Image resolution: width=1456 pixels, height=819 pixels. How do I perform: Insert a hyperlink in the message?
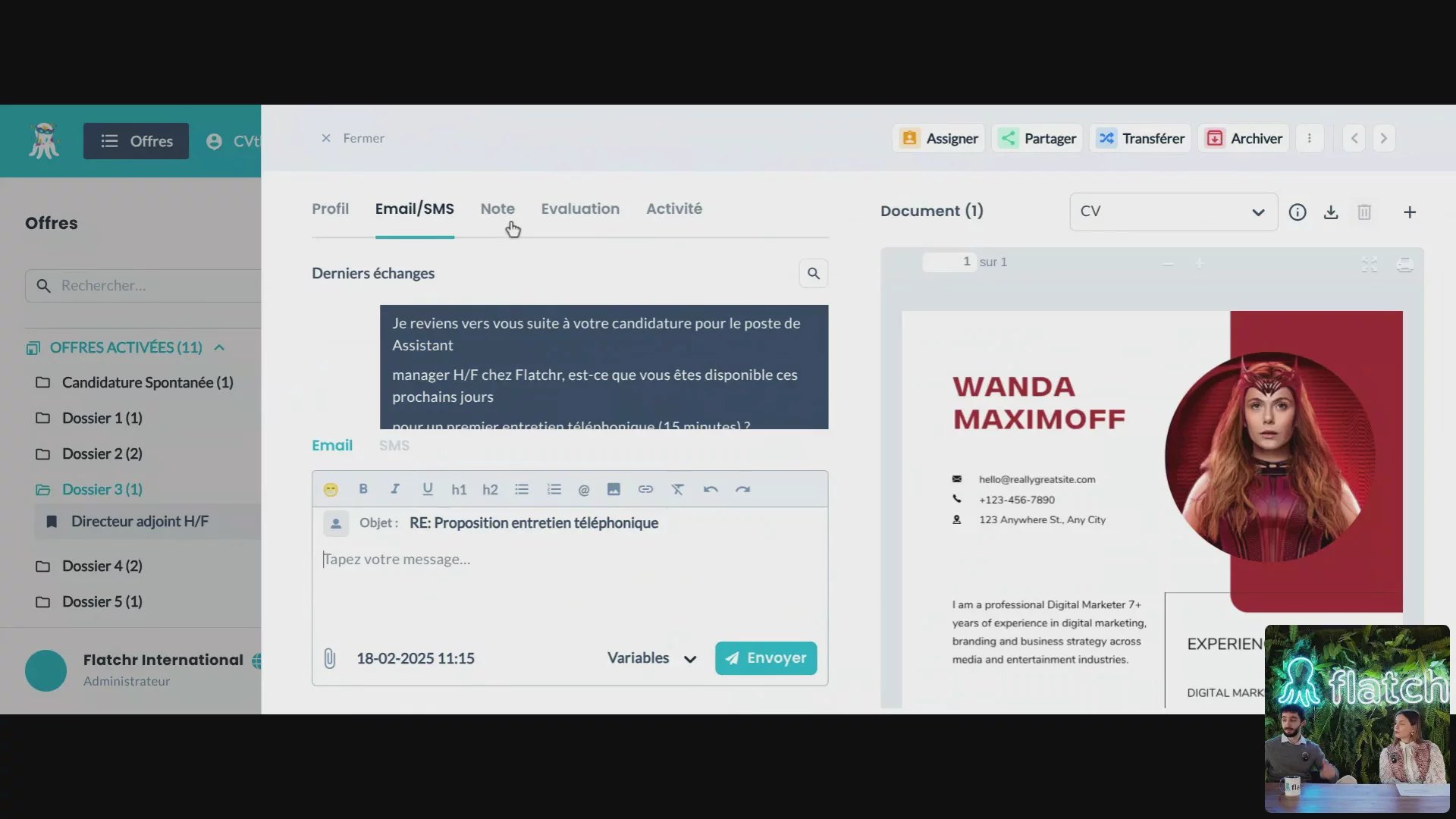(x=645, y=490)
